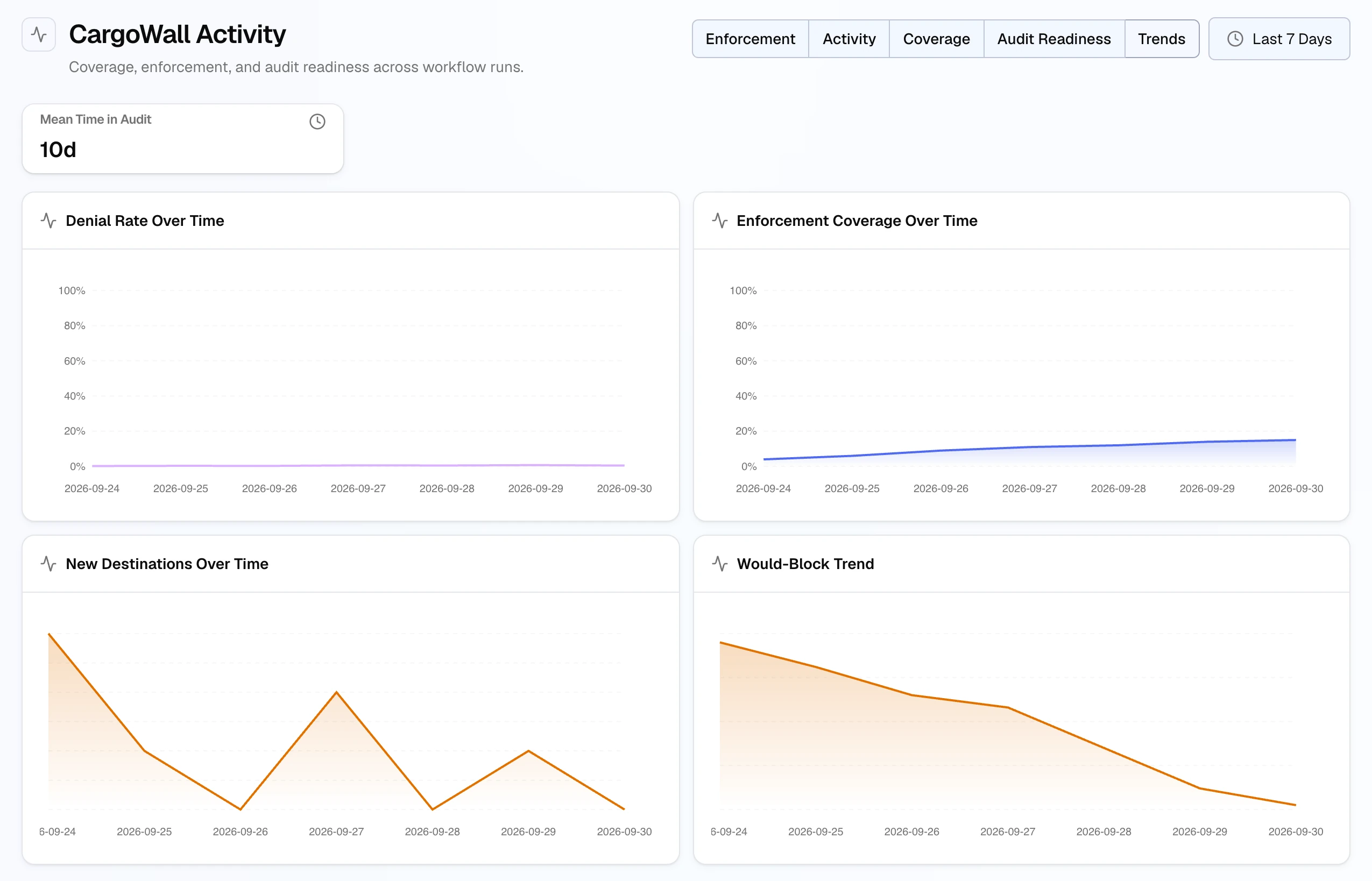Click the dashboard subtitle about coverage and enforcement

(296, 67)
